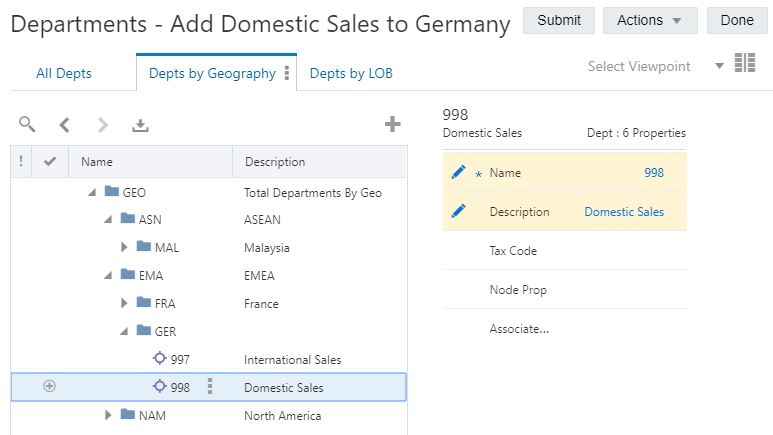
Task: Switch to the All Depts tab
Action: pos(64,73)
